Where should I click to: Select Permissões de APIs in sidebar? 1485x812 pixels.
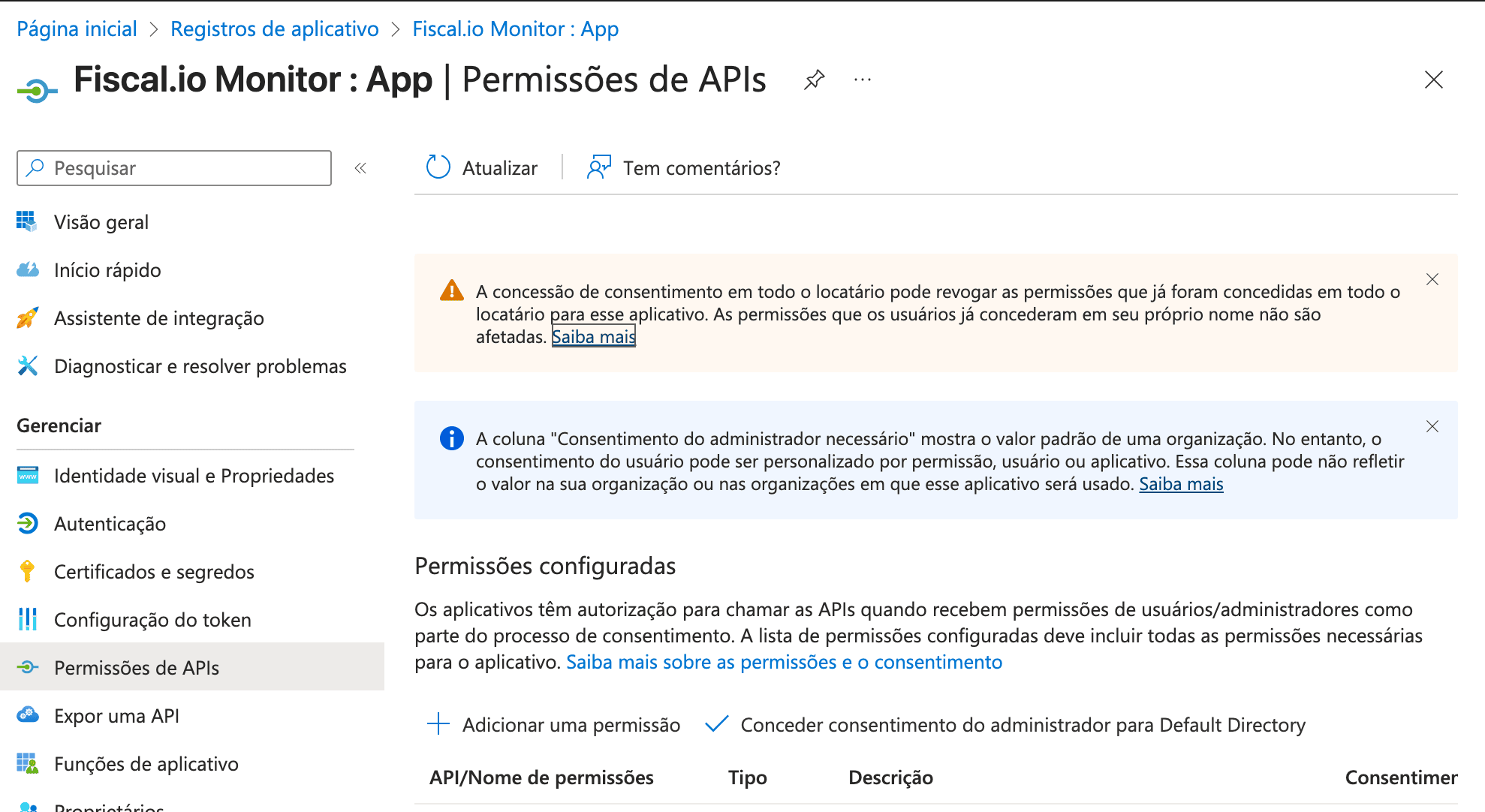192,666
